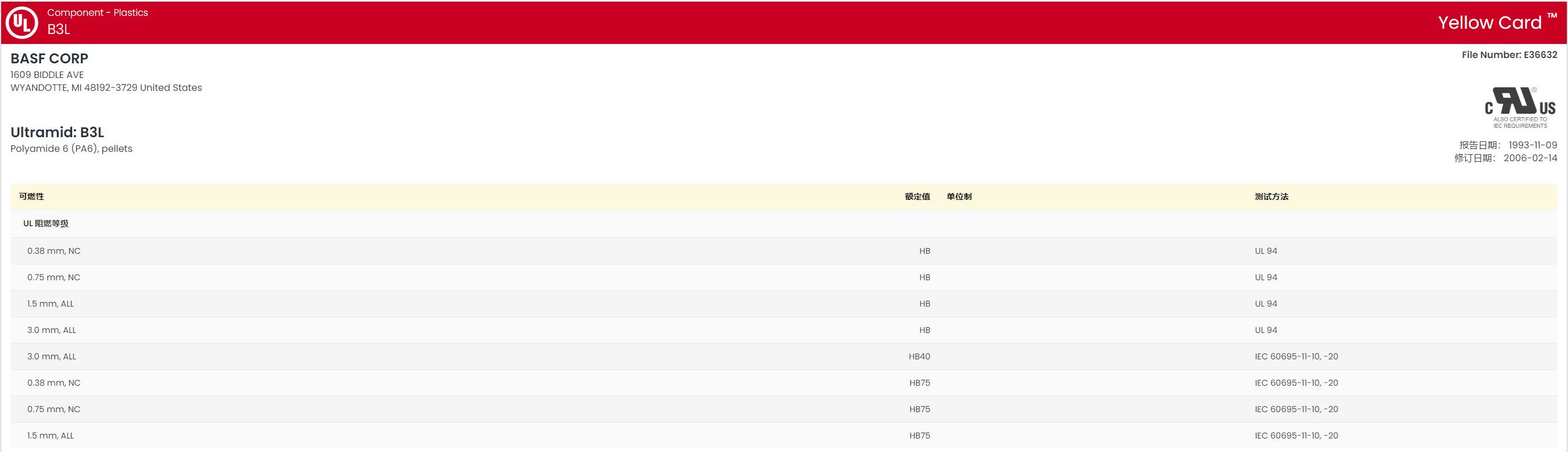This screenshot has height=452, width=1568.
Task: Click "UL 94" in the 0.75 mm row
Action: [1266, 277]
